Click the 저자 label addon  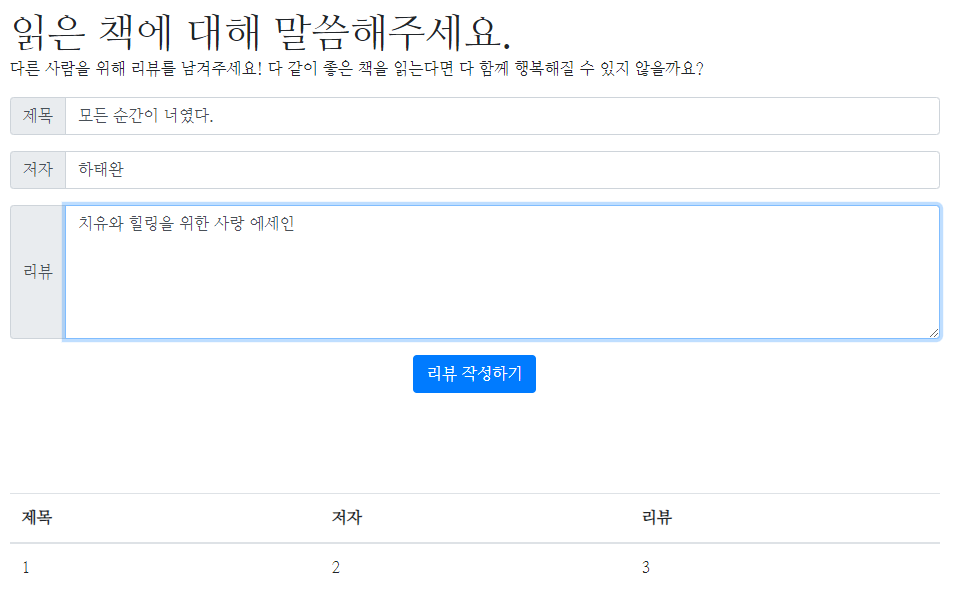(x=38, y=170)
